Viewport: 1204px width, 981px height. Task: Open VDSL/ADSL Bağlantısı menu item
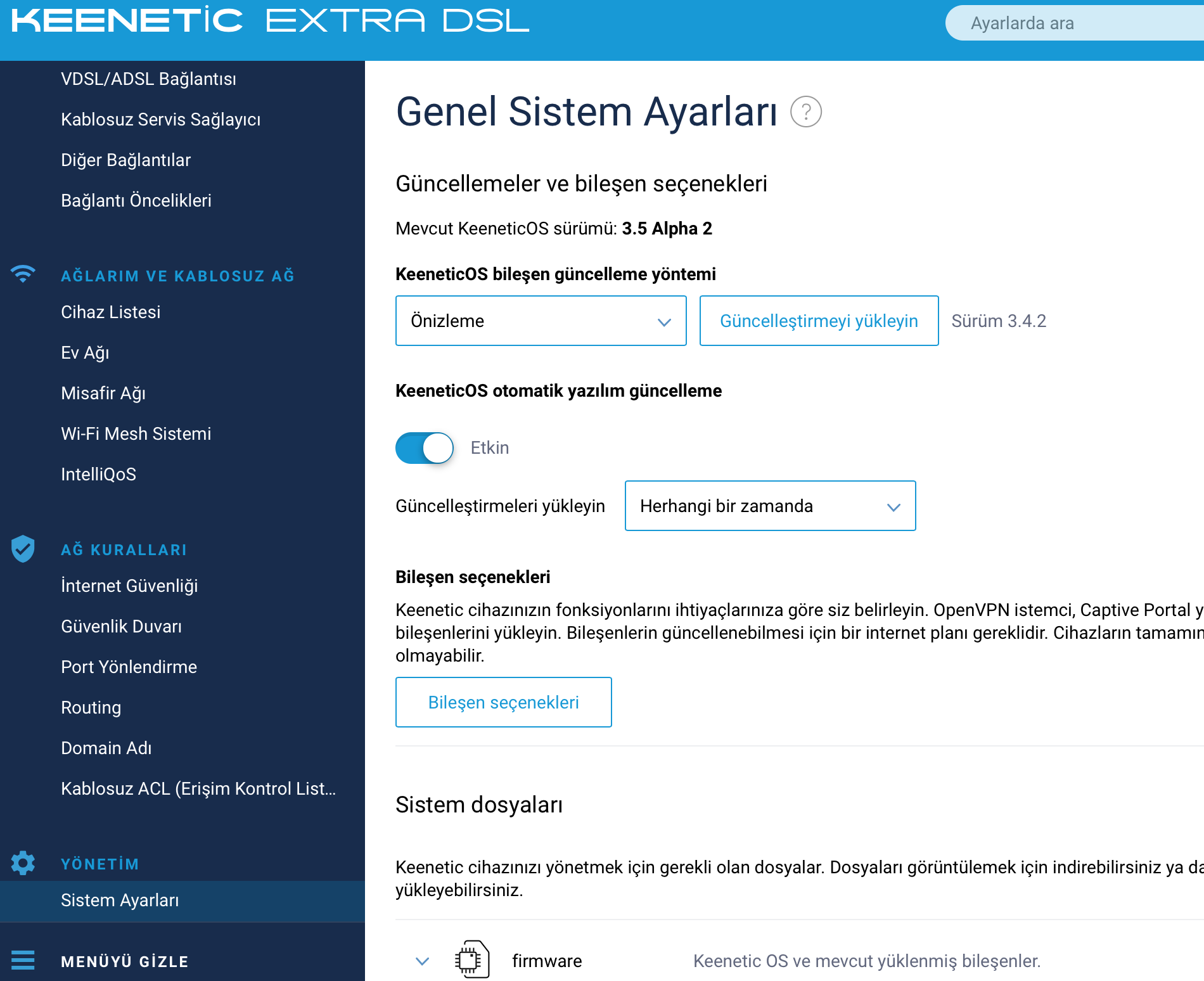pyautogui.click(x=148, y=79)
